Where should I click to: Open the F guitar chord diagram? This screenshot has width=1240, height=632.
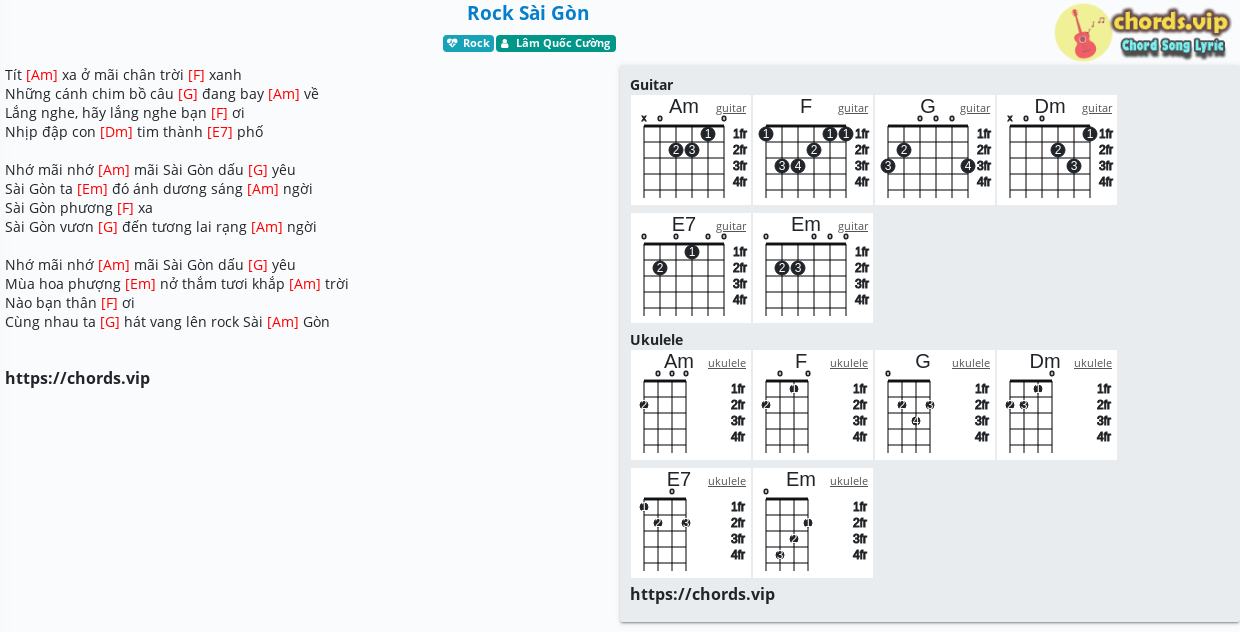tap(813, 150)
